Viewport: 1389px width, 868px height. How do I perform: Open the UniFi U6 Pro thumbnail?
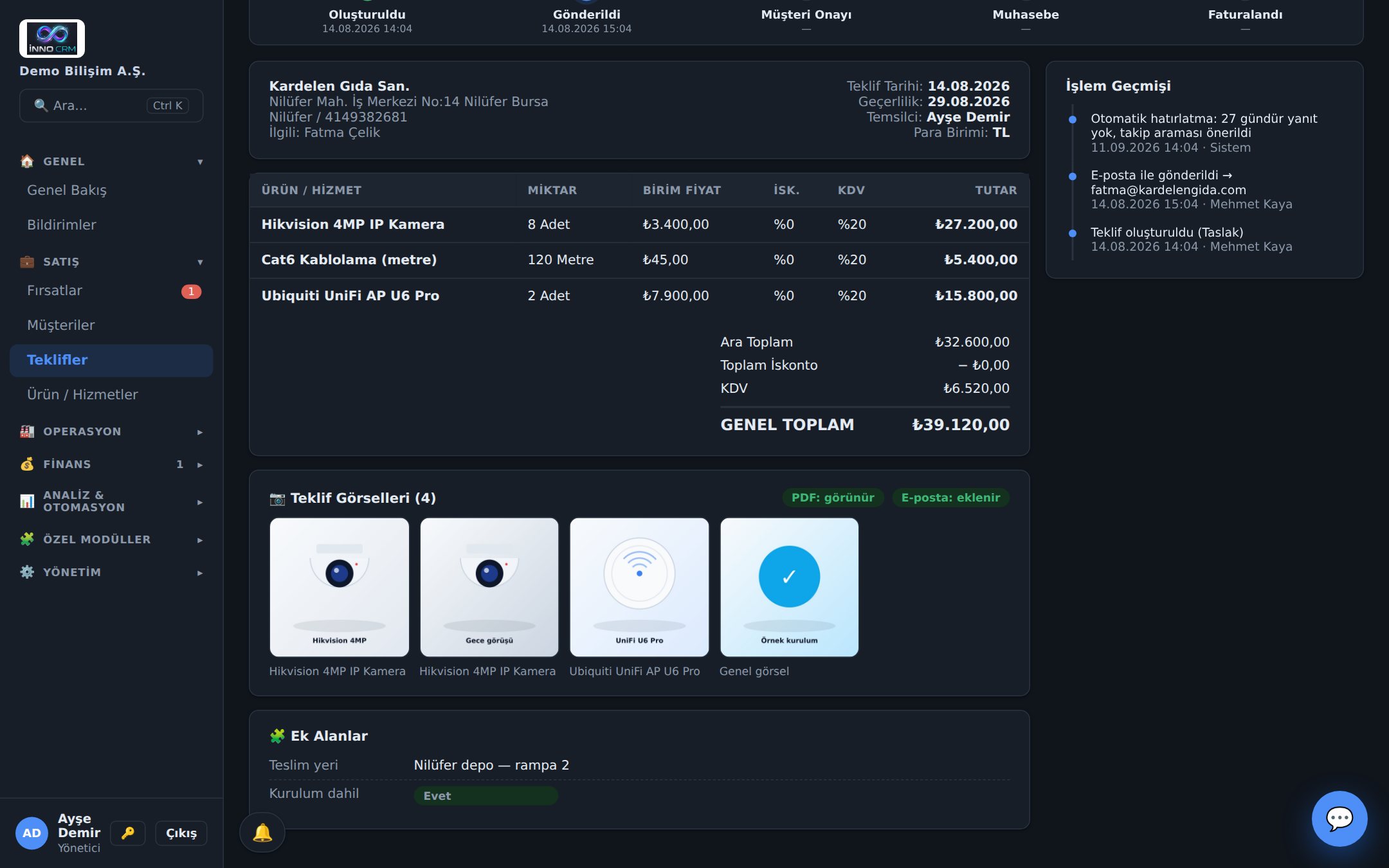(x=639, y=587)
